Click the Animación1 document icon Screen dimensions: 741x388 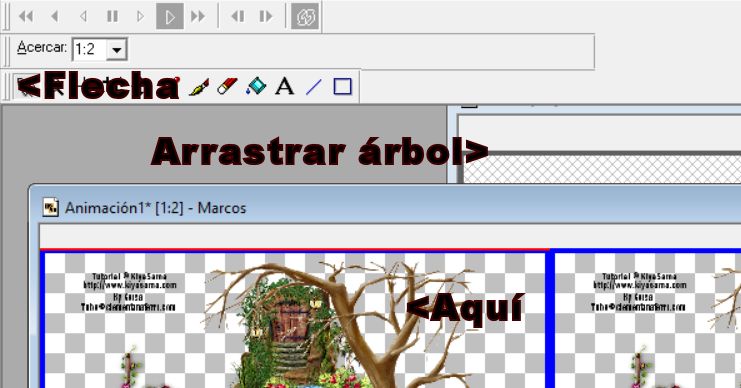coord(51,207)
